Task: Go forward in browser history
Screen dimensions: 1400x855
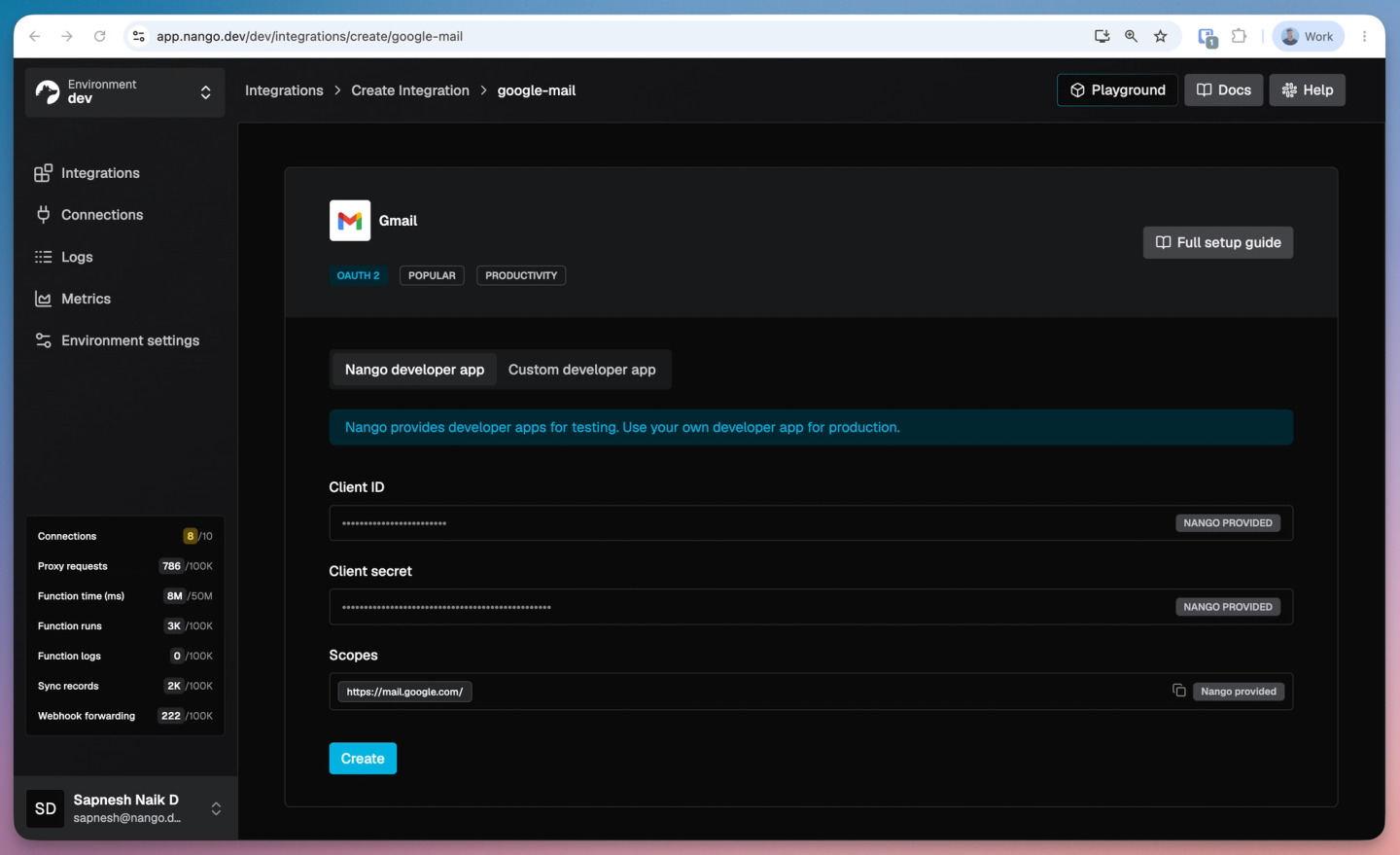Action: (67, 36)
